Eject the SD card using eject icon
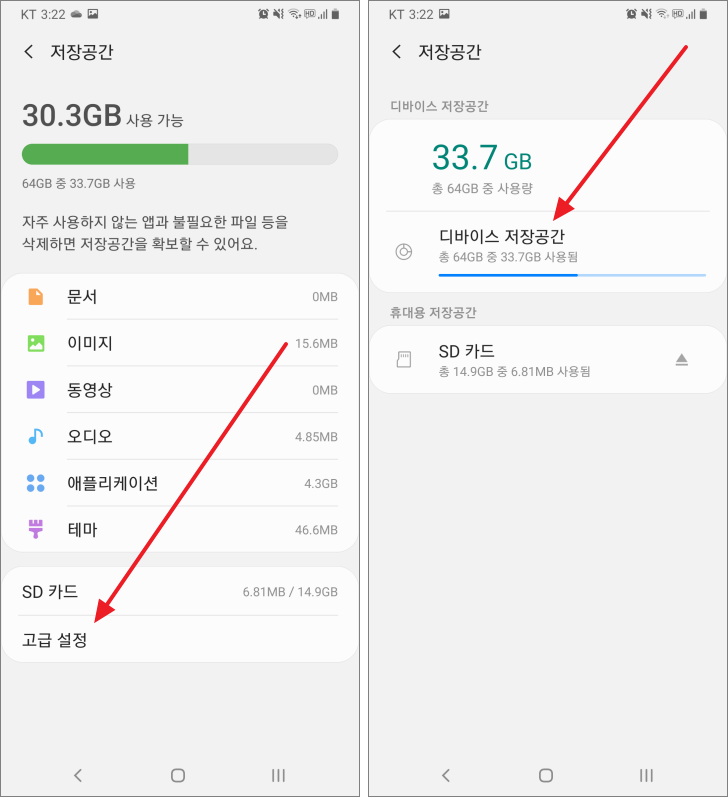This screenshot has height=797, width=728. point(682,360)
